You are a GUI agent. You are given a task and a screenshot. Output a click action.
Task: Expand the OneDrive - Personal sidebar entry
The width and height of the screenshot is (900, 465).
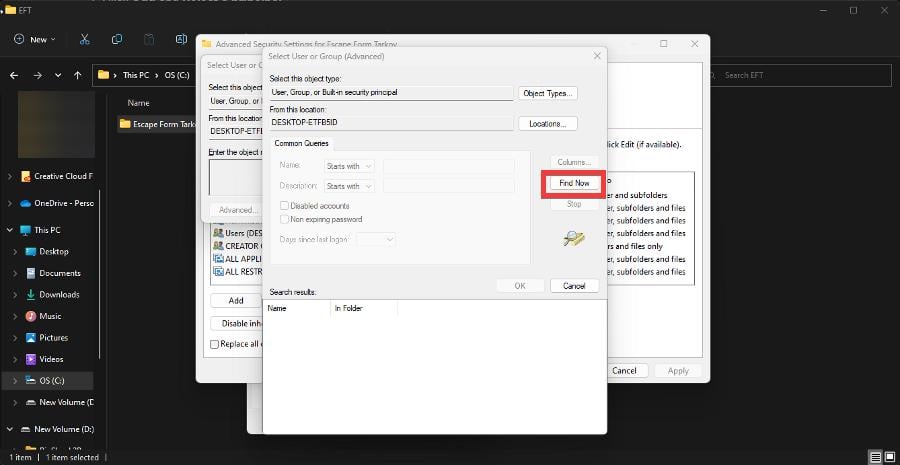(10, 203)
